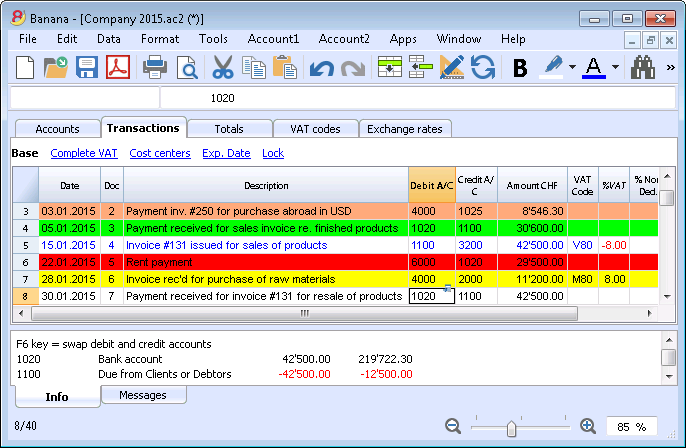The width and height of the screenshot is (686, 448).
Task: Expand the highlight color dropdown arrow
Action: click(x=572, y=67)
